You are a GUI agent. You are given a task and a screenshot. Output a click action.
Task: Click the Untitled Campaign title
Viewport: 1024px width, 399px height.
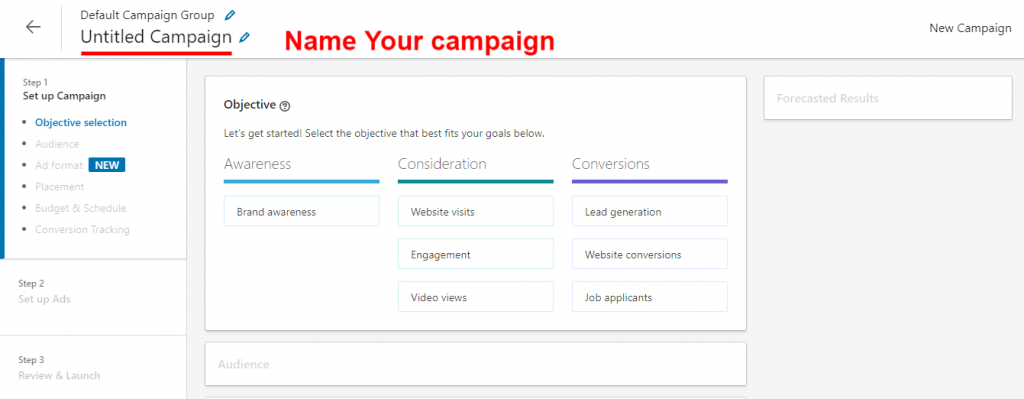click(x=156, y=37)
